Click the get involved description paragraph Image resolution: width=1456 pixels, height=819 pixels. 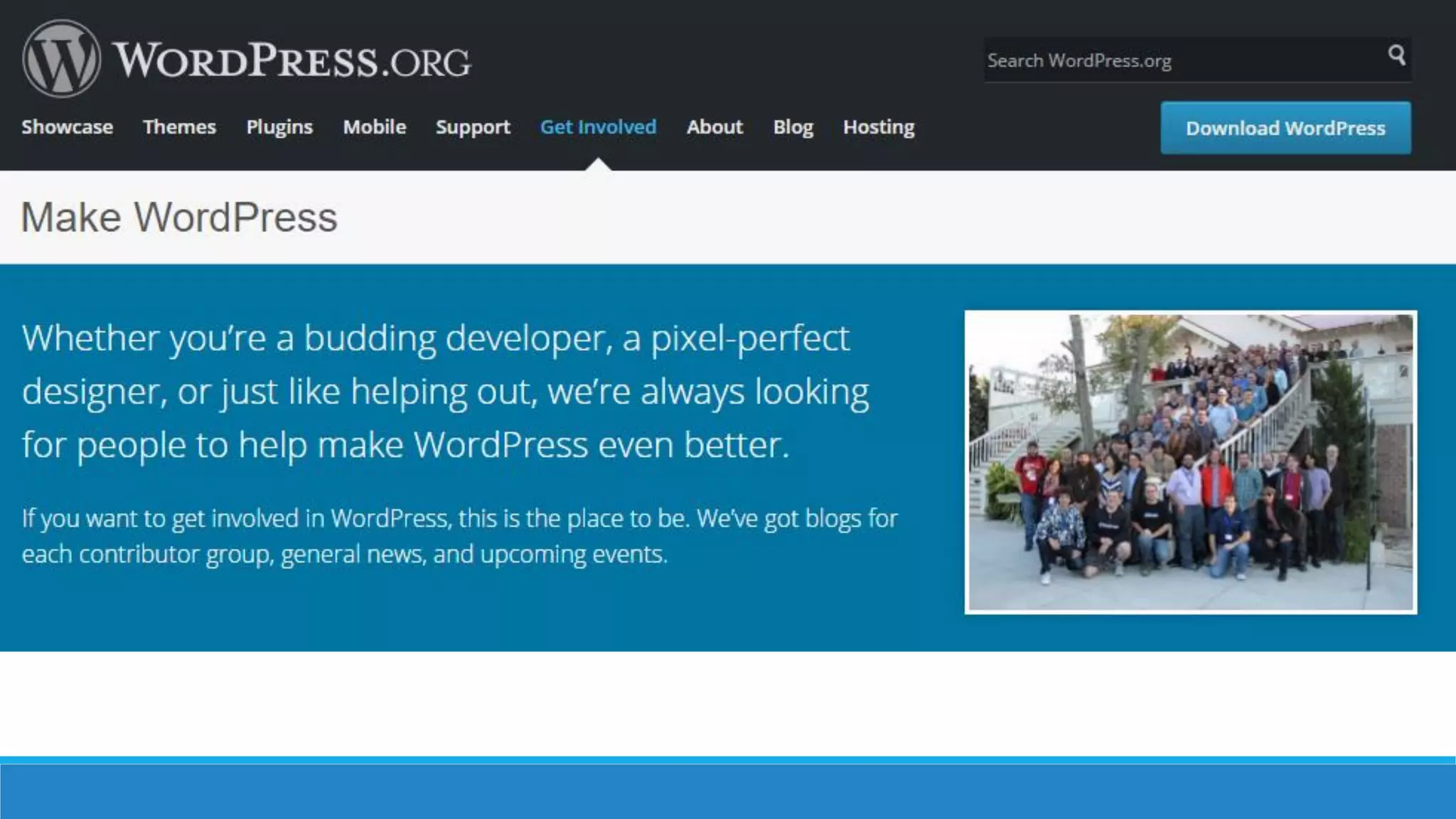tap(459, 536)
